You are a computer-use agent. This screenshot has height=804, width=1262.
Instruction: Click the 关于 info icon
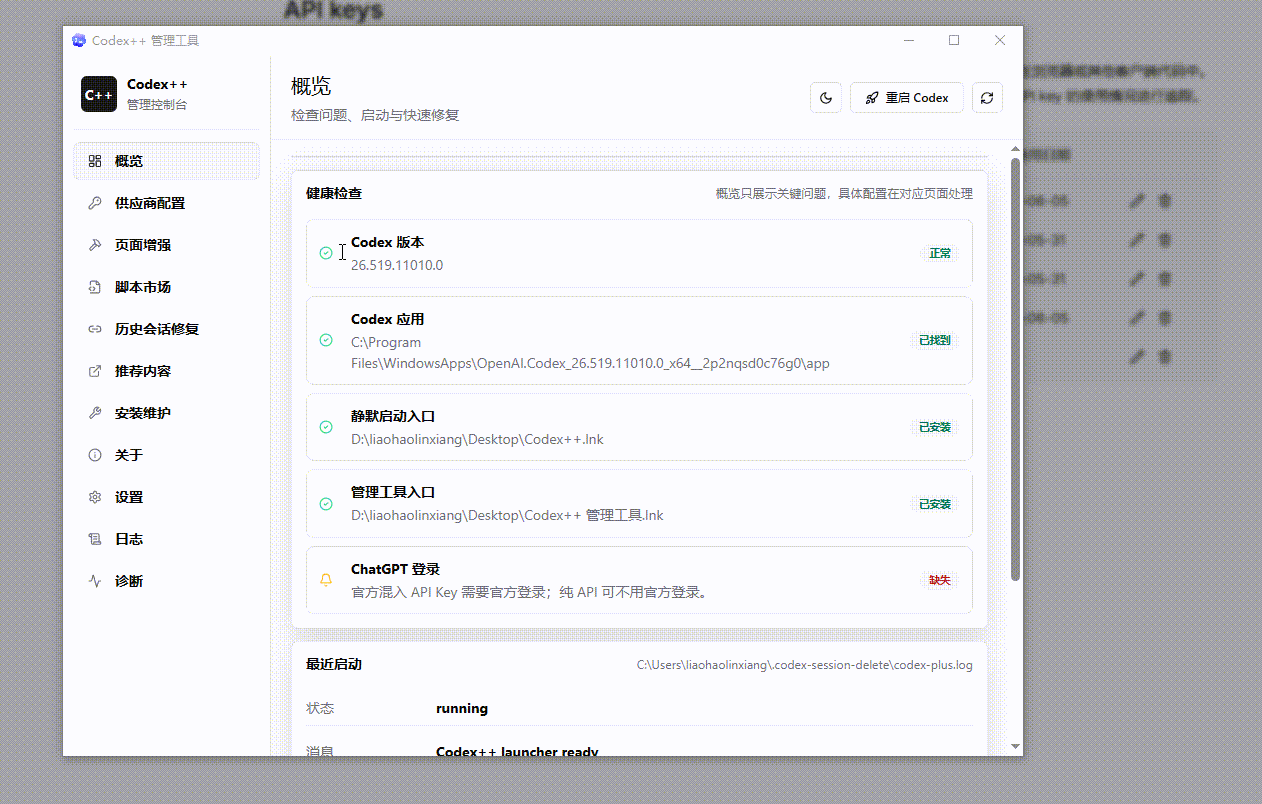click(x=95, y=455)
